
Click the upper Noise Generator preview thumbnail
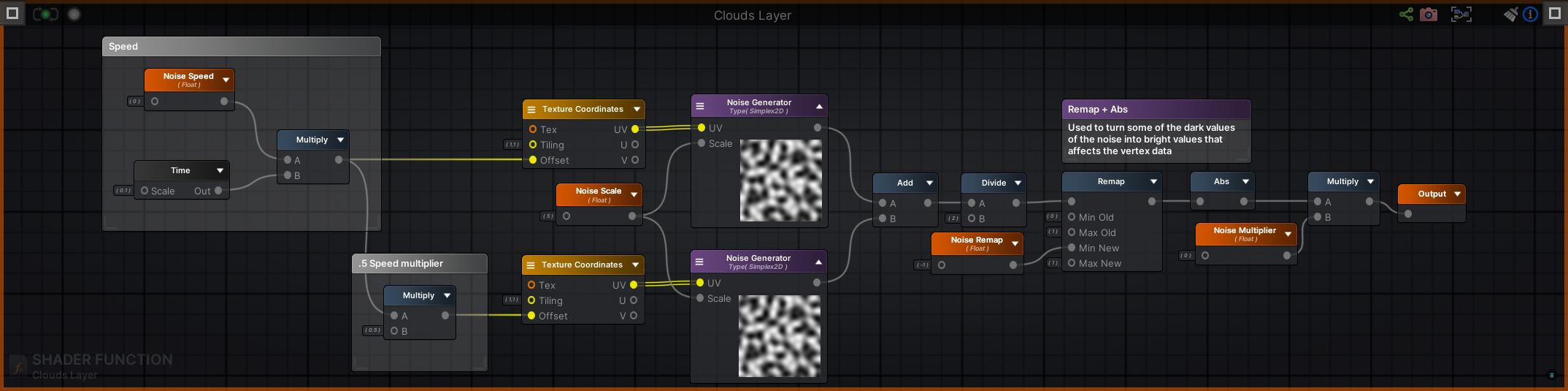pos(780,180)
